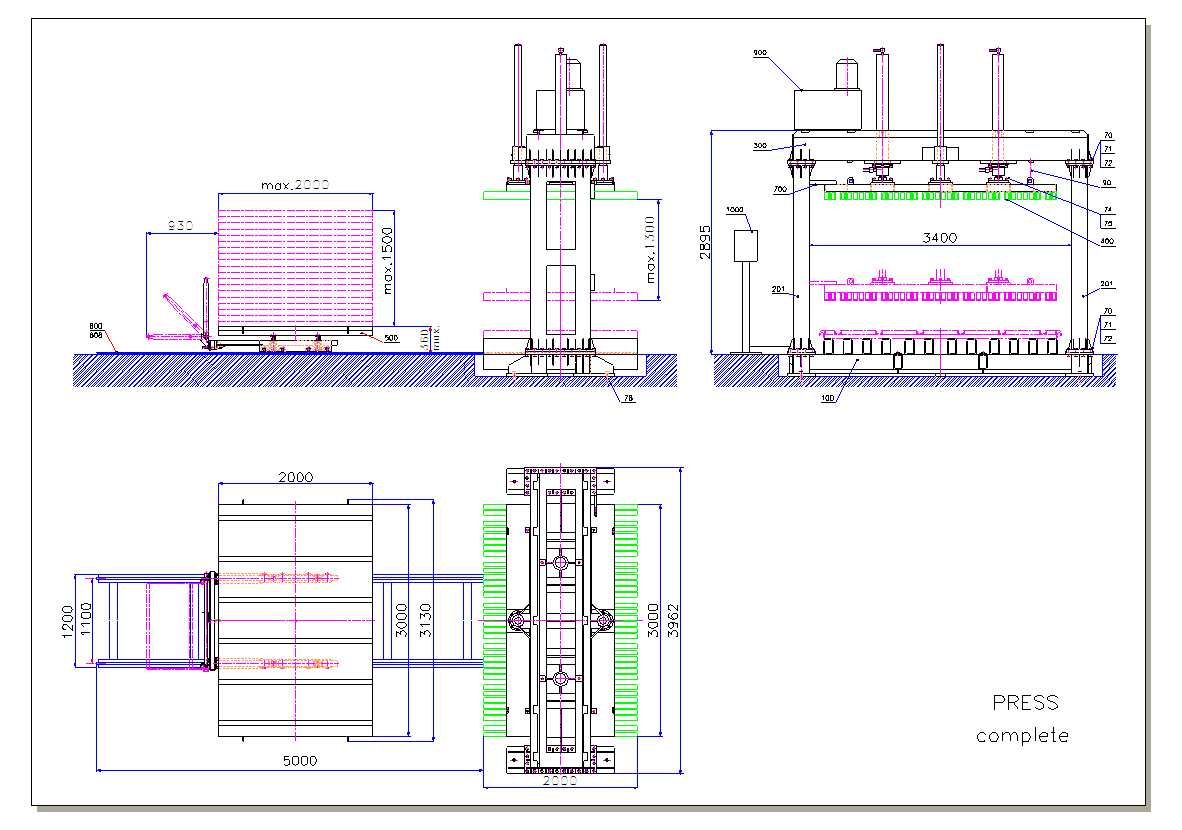Select the 1200 dimension at left edge
This screenshot has width=1182, height=830.
(68, 620)
